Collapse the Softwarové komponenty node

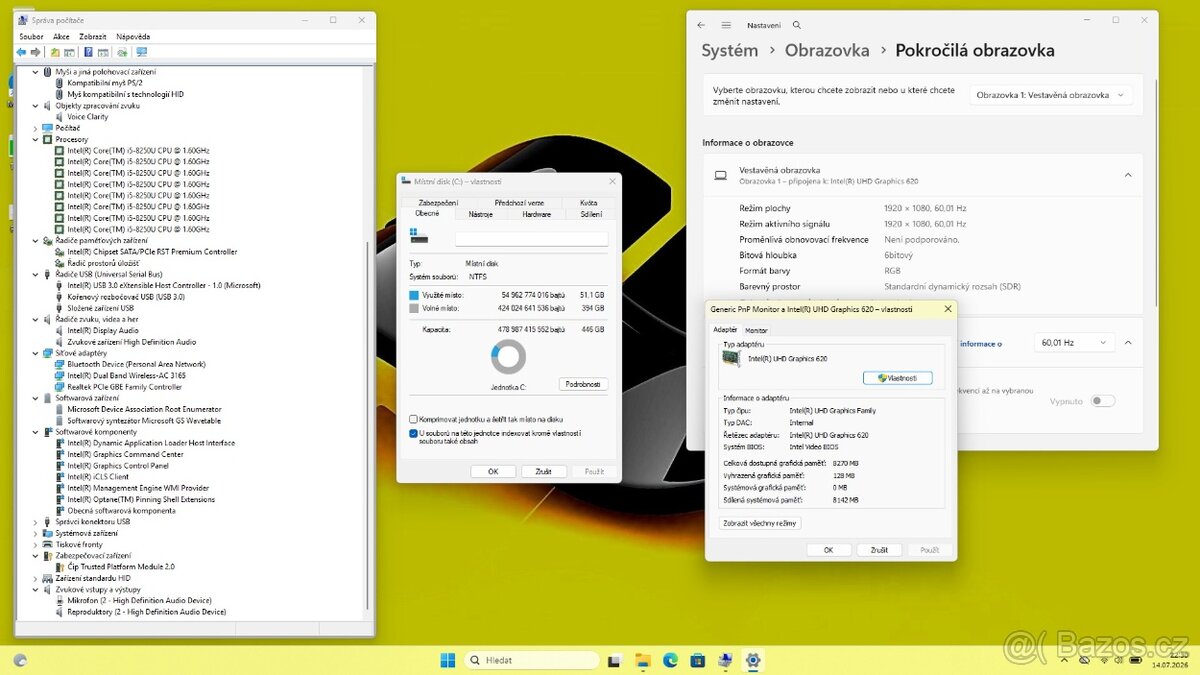pyautogui.click(x=36, y=432)
